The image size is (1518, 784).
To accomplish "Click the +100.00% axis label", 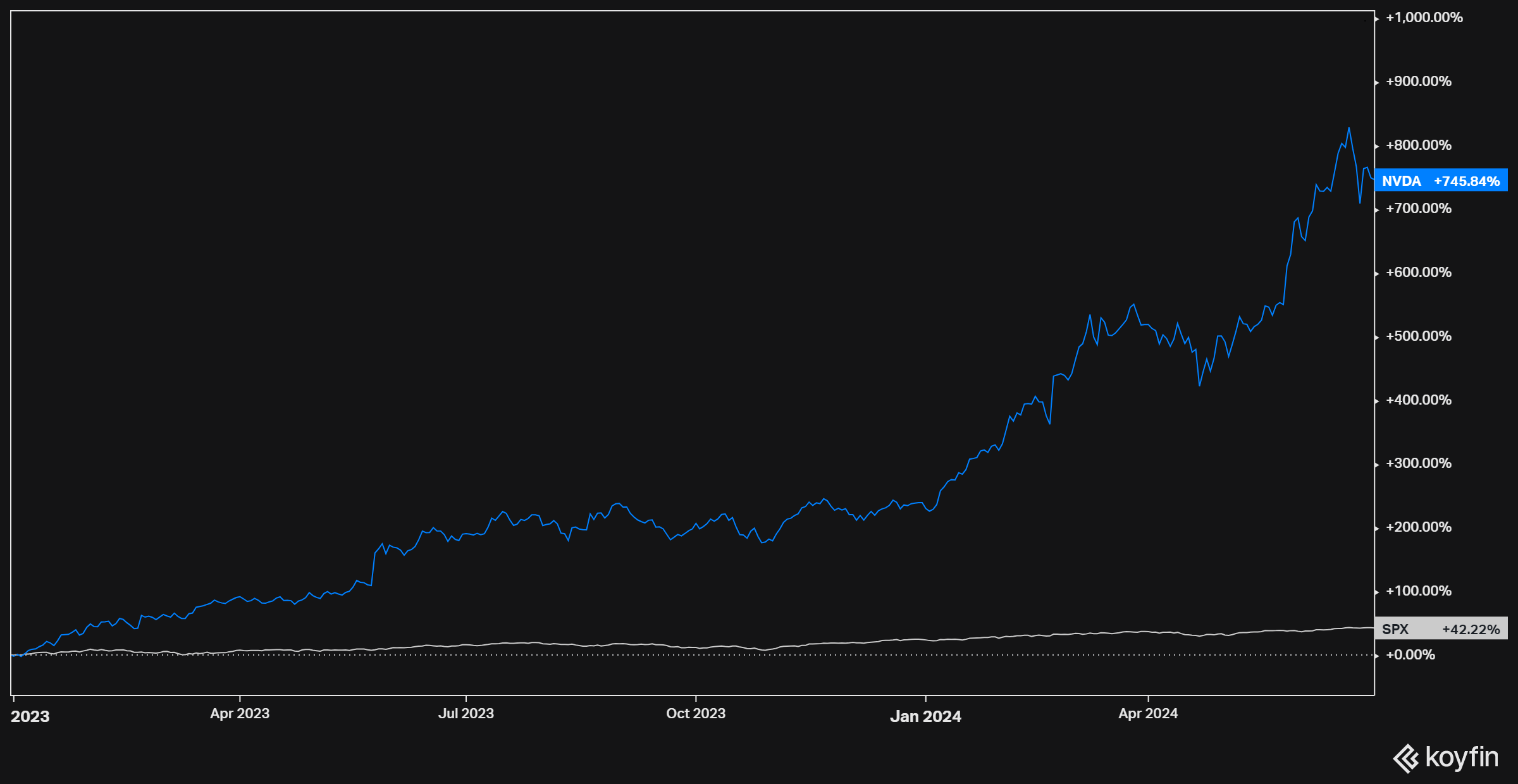I will click(1419, 591).
